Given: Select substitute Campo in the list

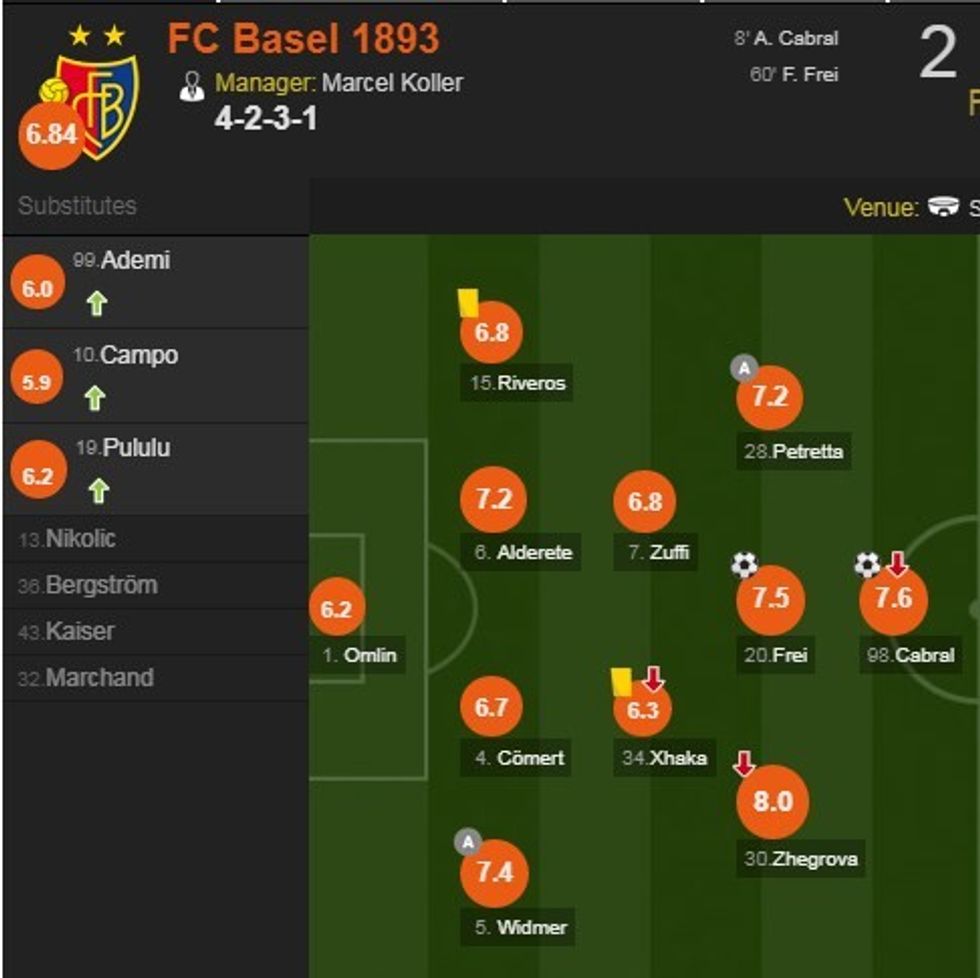Looking at the screenshot, I should [x=138, y=355].
